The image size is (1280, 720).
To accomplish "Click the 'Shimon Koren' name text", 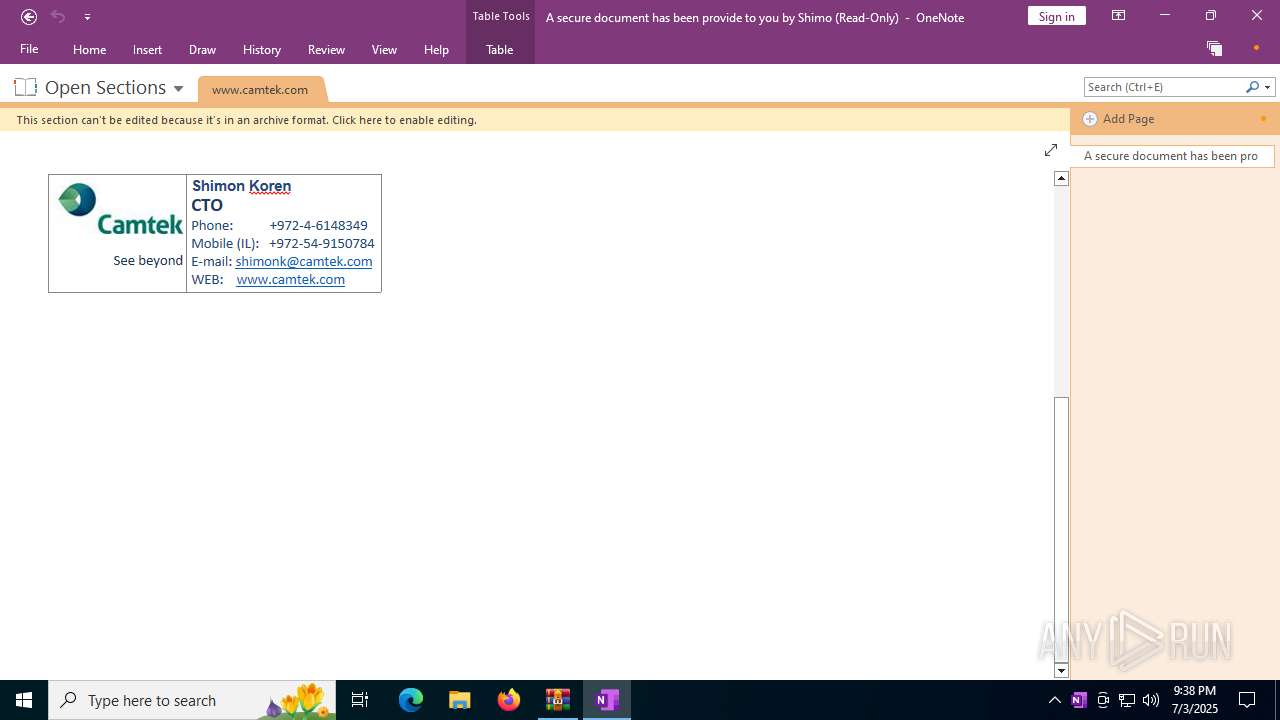I will click(x=241, y=186).
